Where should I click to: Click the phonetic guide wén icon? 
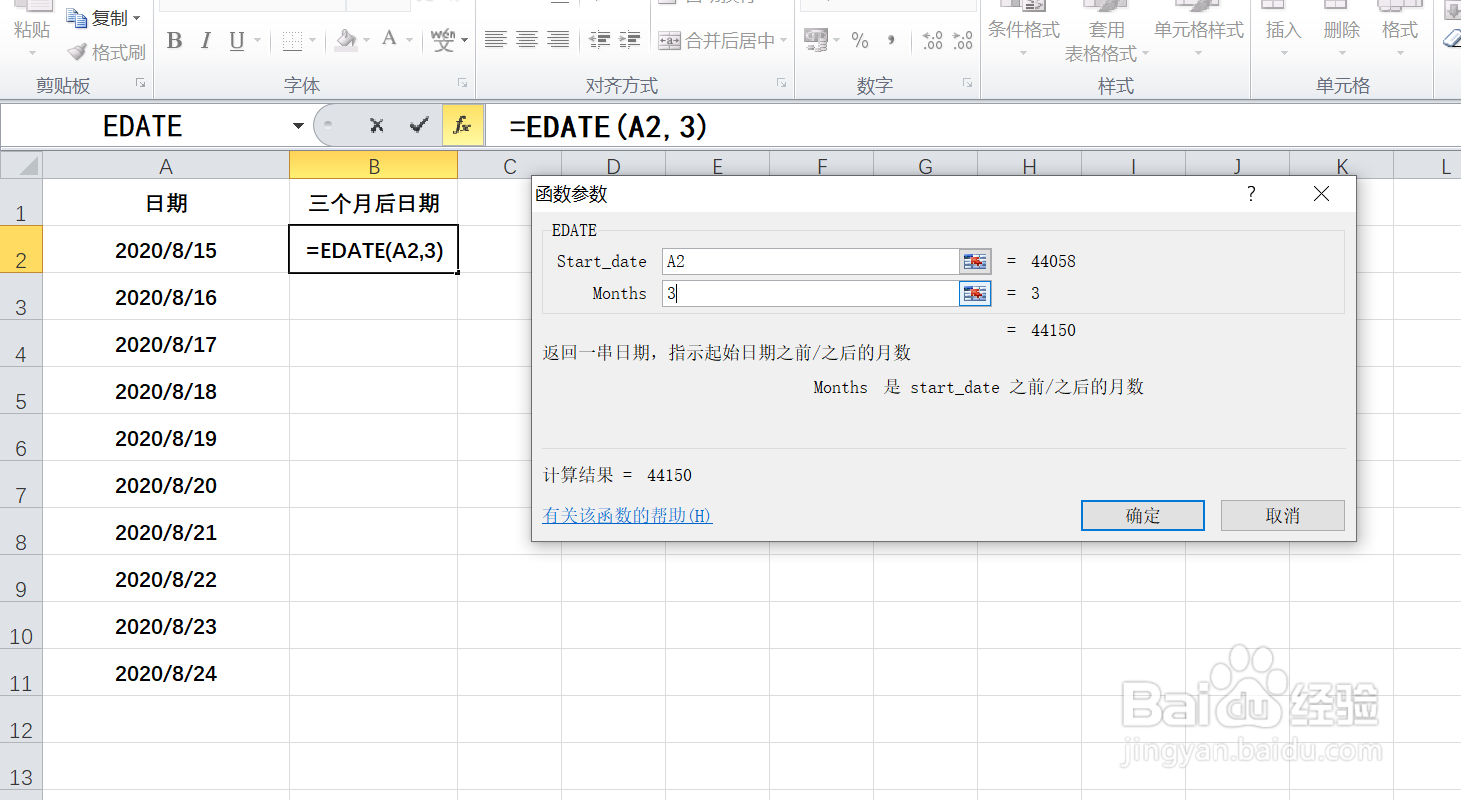(443, 41)
